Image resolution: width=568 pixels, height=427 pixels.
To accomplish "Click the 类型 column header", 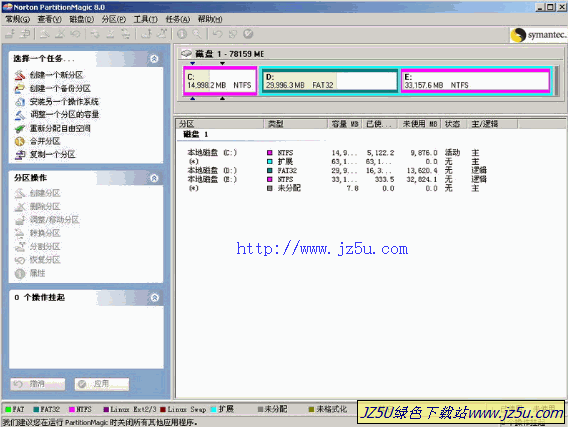I will [296, 124].
